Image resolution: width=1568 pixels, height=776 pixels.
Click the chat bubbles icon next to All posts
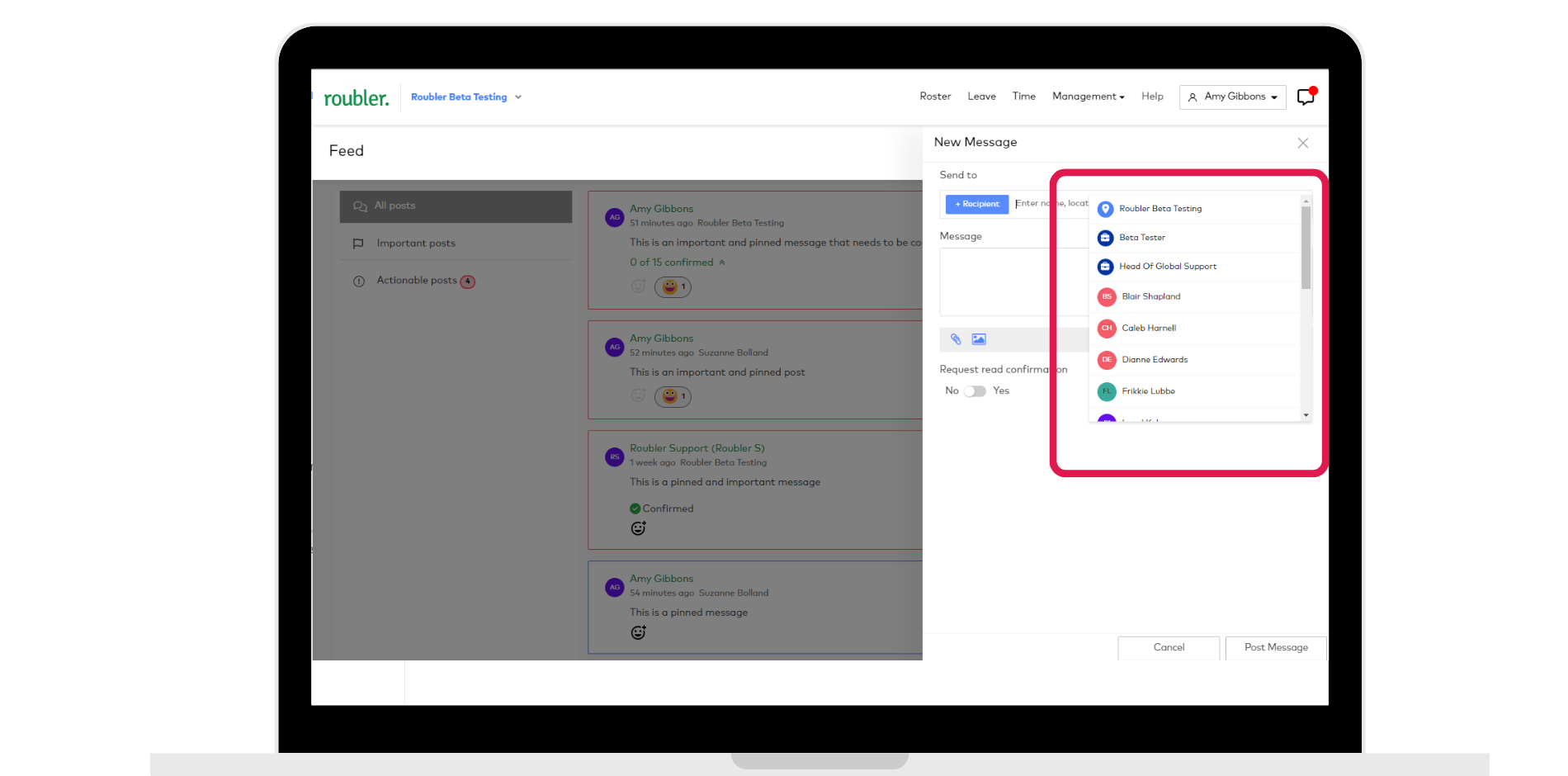click(x=360, y=206)
